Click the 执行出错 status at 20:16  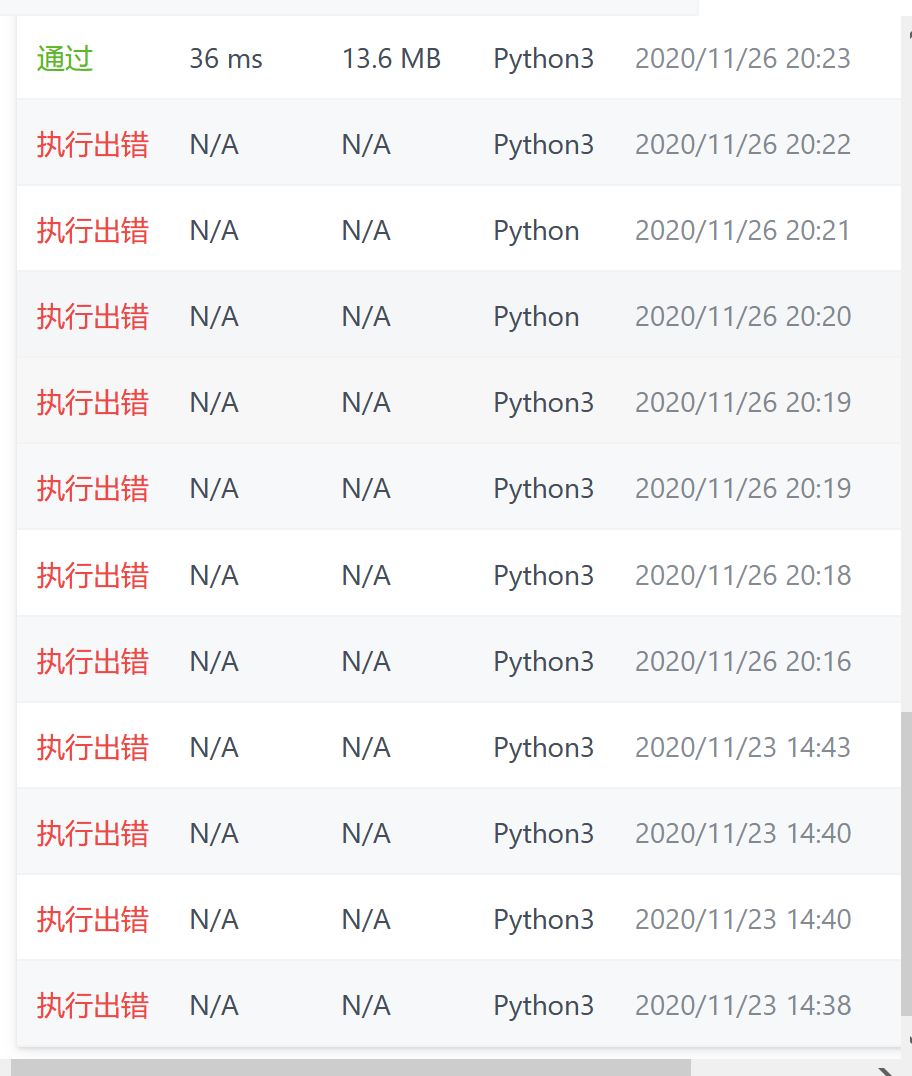(x=92, y=661)
